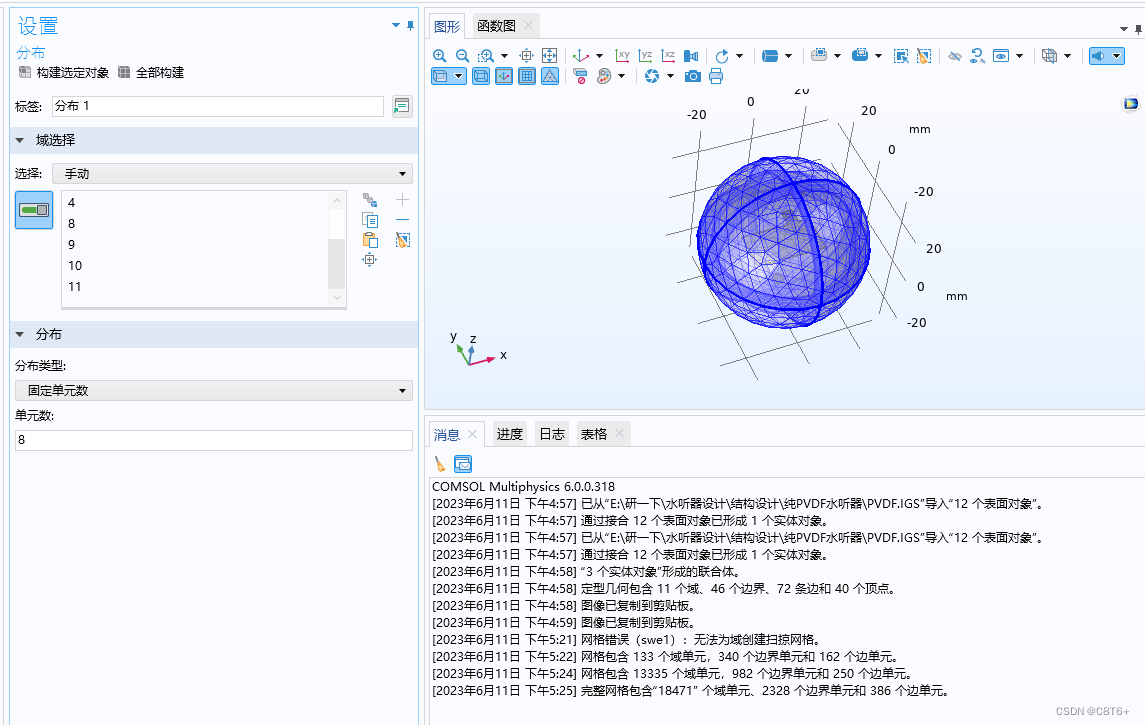Print the graphics window
This screenshot has width=1145, height=725.
[x=716, y=76]
